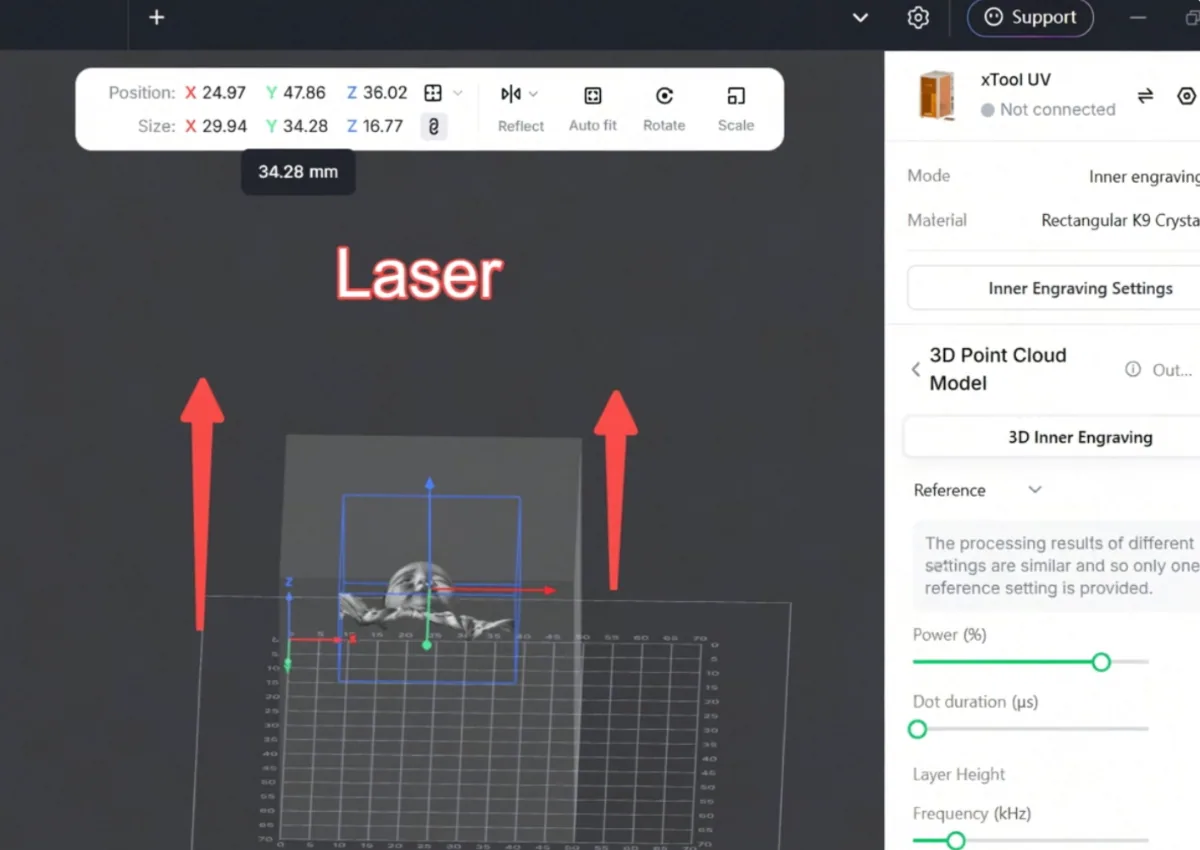The image size is (1200, 850).
Task: Edit the Position Y value 47.86
Action: coord(304,93)
